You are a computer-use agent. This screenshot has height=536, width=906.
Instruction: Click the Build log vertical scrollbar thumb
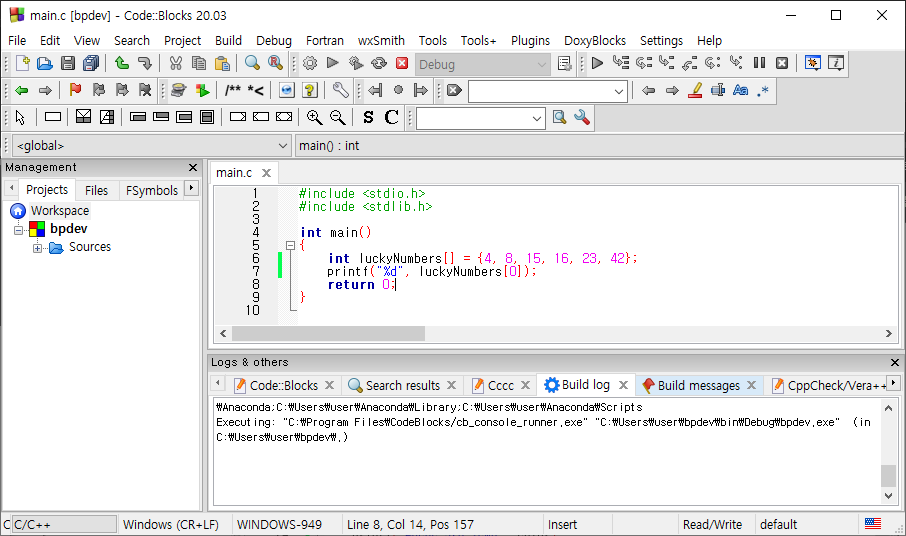pyautogui.click(x=888, y=476)
